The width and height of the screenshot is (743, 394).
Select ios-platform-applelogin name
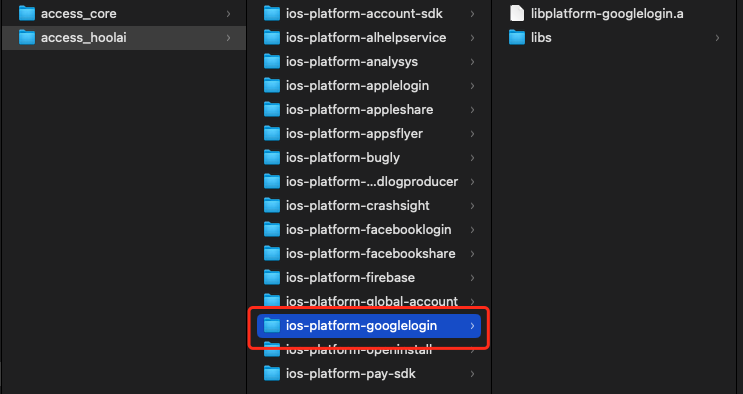click(x=357, y=85)
